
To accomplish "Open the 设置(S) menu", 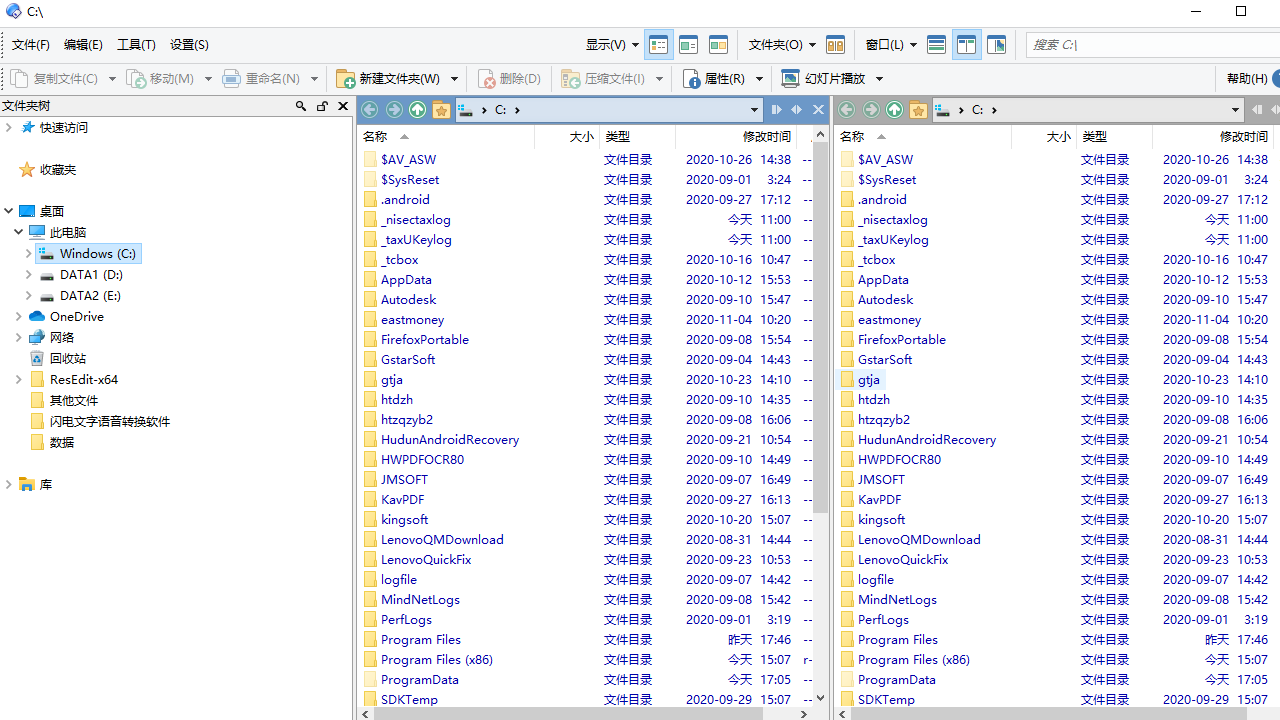I will [x=189, y=45].
